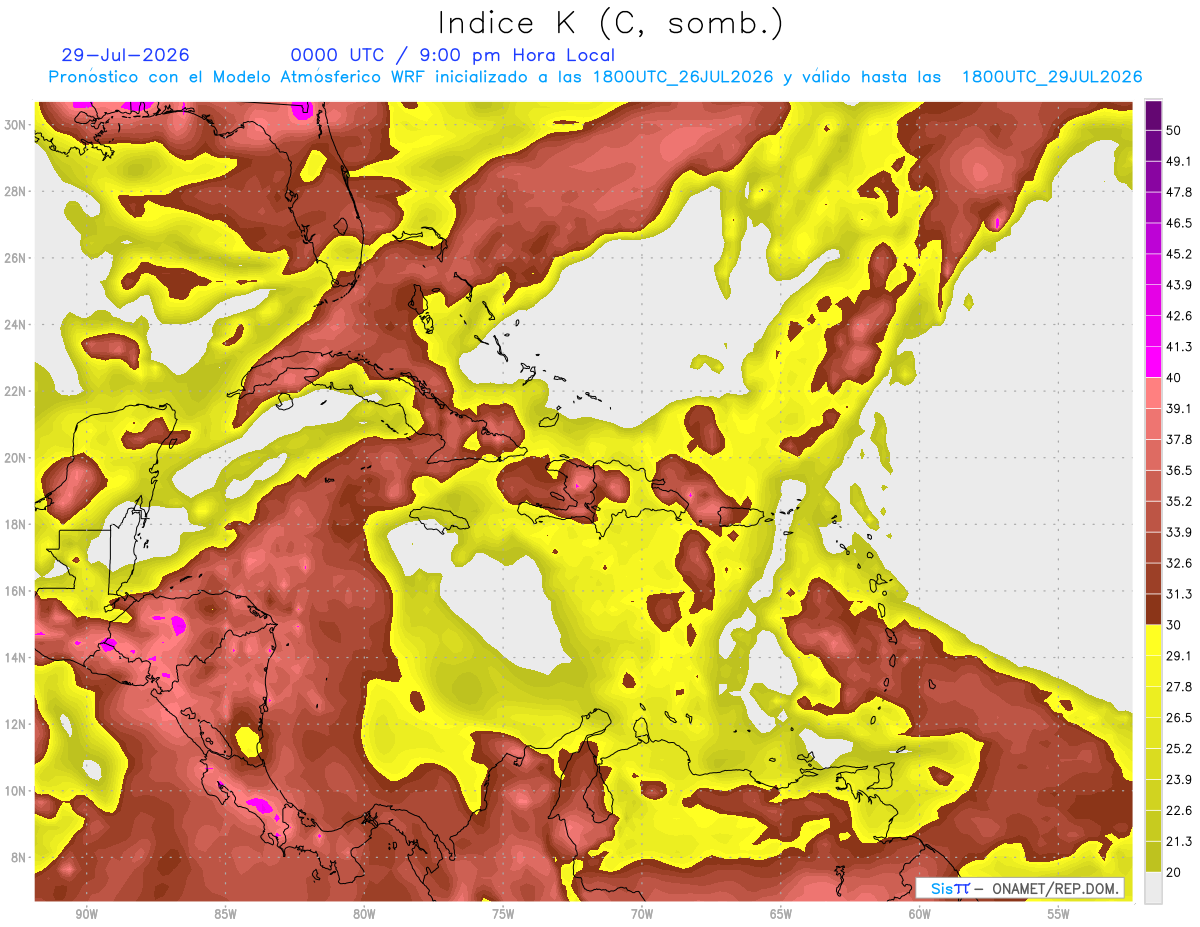
Task: Click the colorbar label "20"
Action: pyautogui.click(x=1173, y=873)
